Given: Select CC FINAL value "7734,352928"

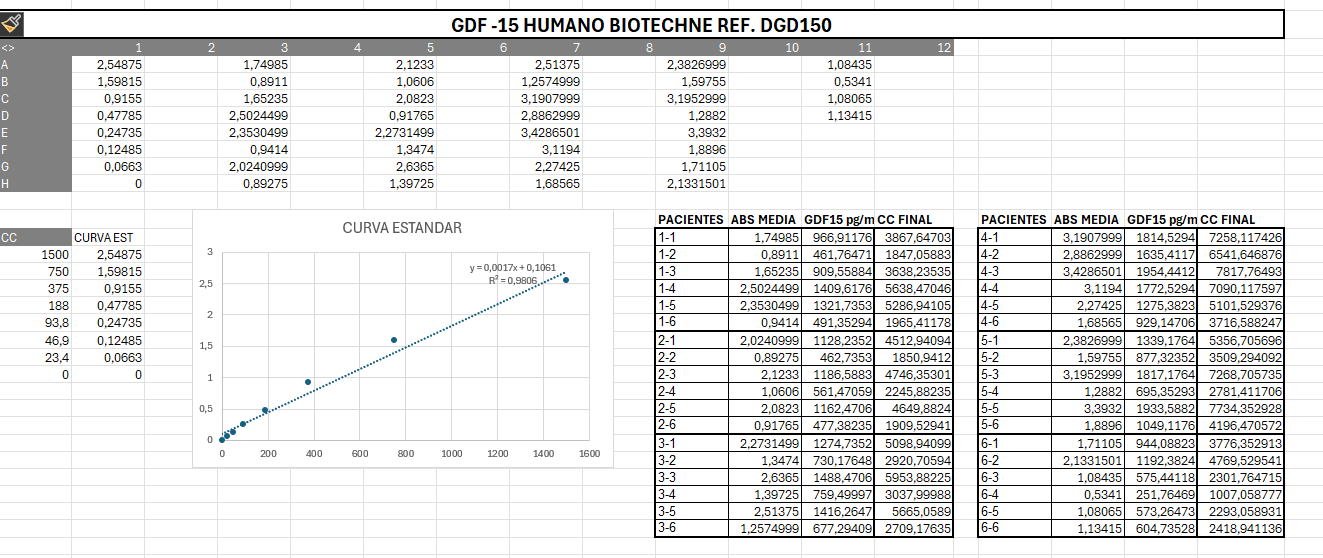Looking at the screenshot, I should click(x=1241, y=408).
